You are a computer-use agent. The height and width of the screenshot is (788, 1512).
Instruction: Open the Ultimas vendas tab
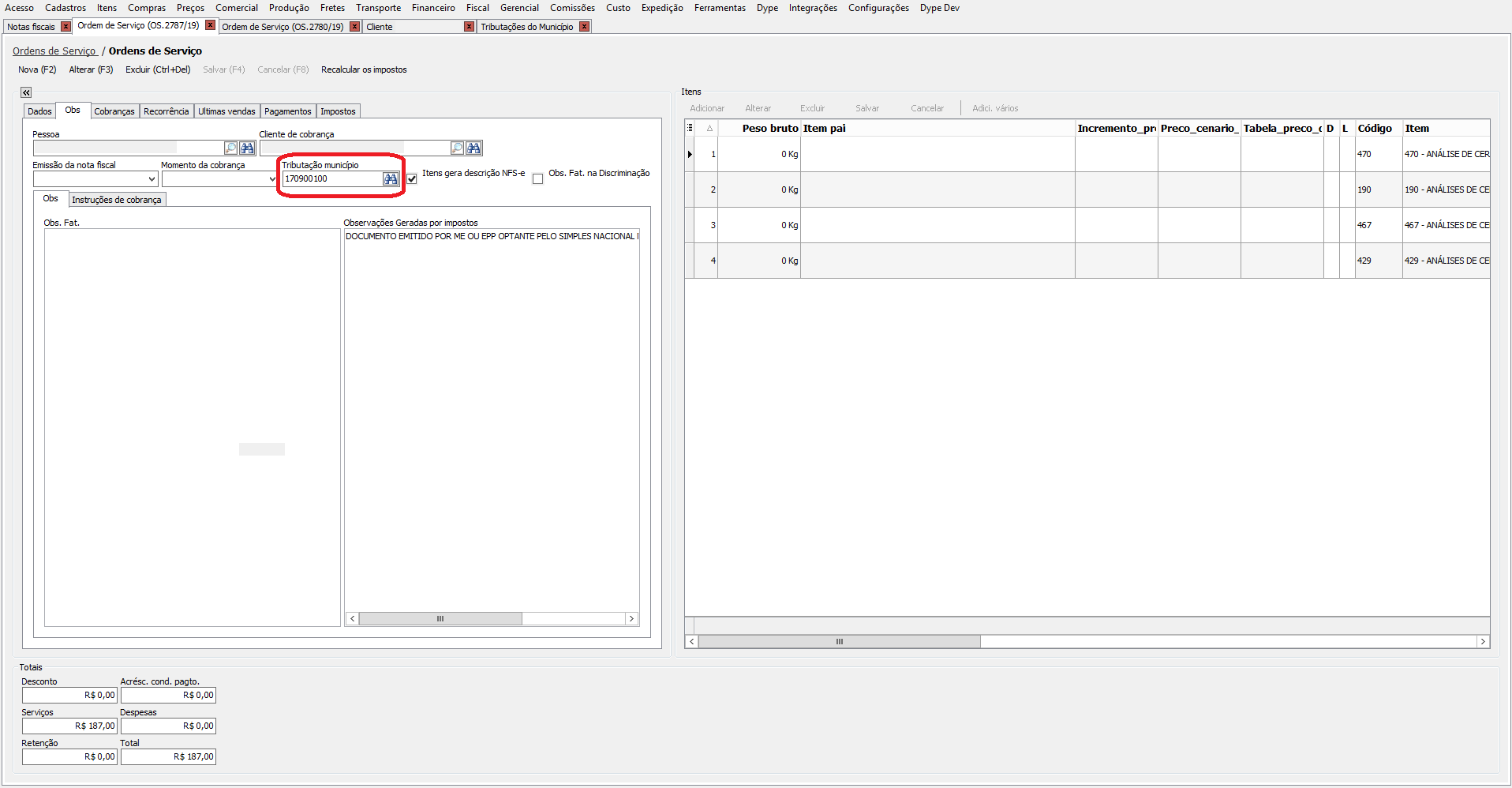[x=226, y=111]
